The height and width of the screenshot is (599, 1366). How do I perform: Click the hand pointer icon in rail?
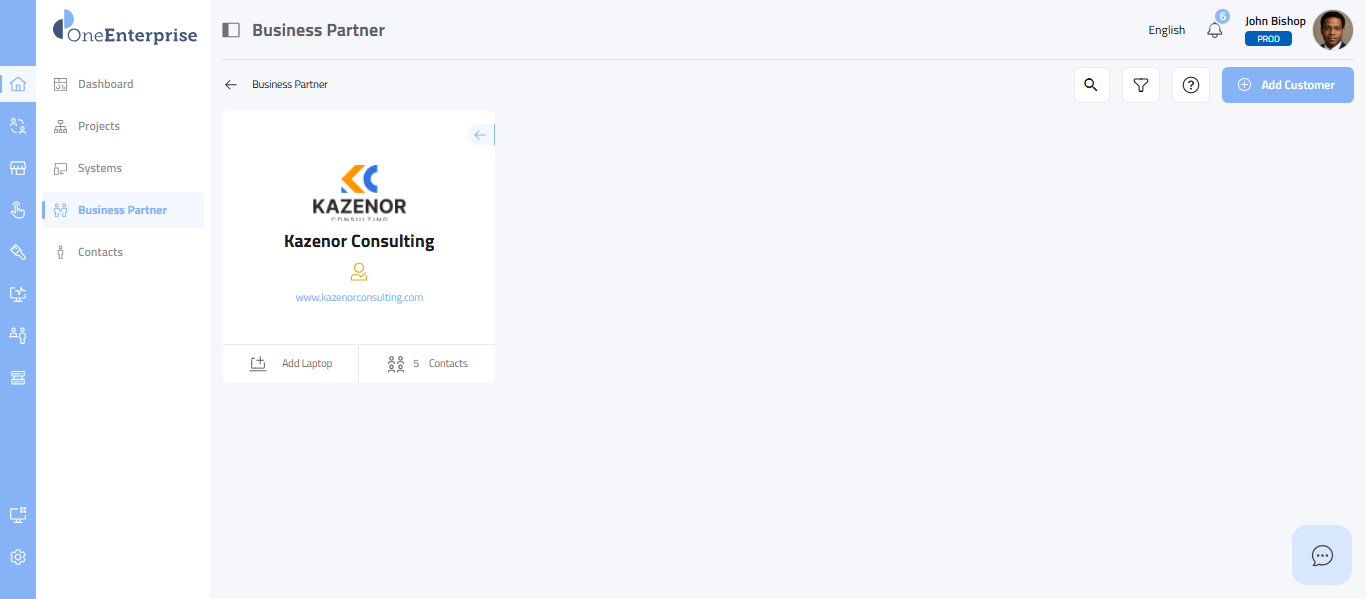pos(18,210)
